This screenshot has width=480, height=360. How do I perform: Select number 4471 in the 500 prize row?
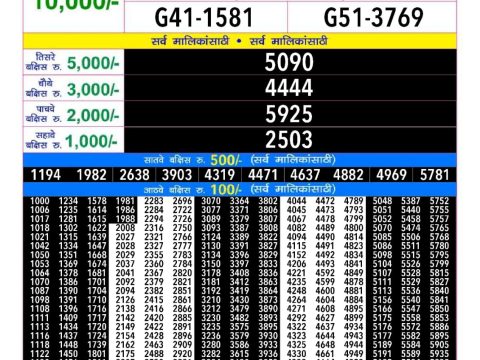tap(263, 175)
